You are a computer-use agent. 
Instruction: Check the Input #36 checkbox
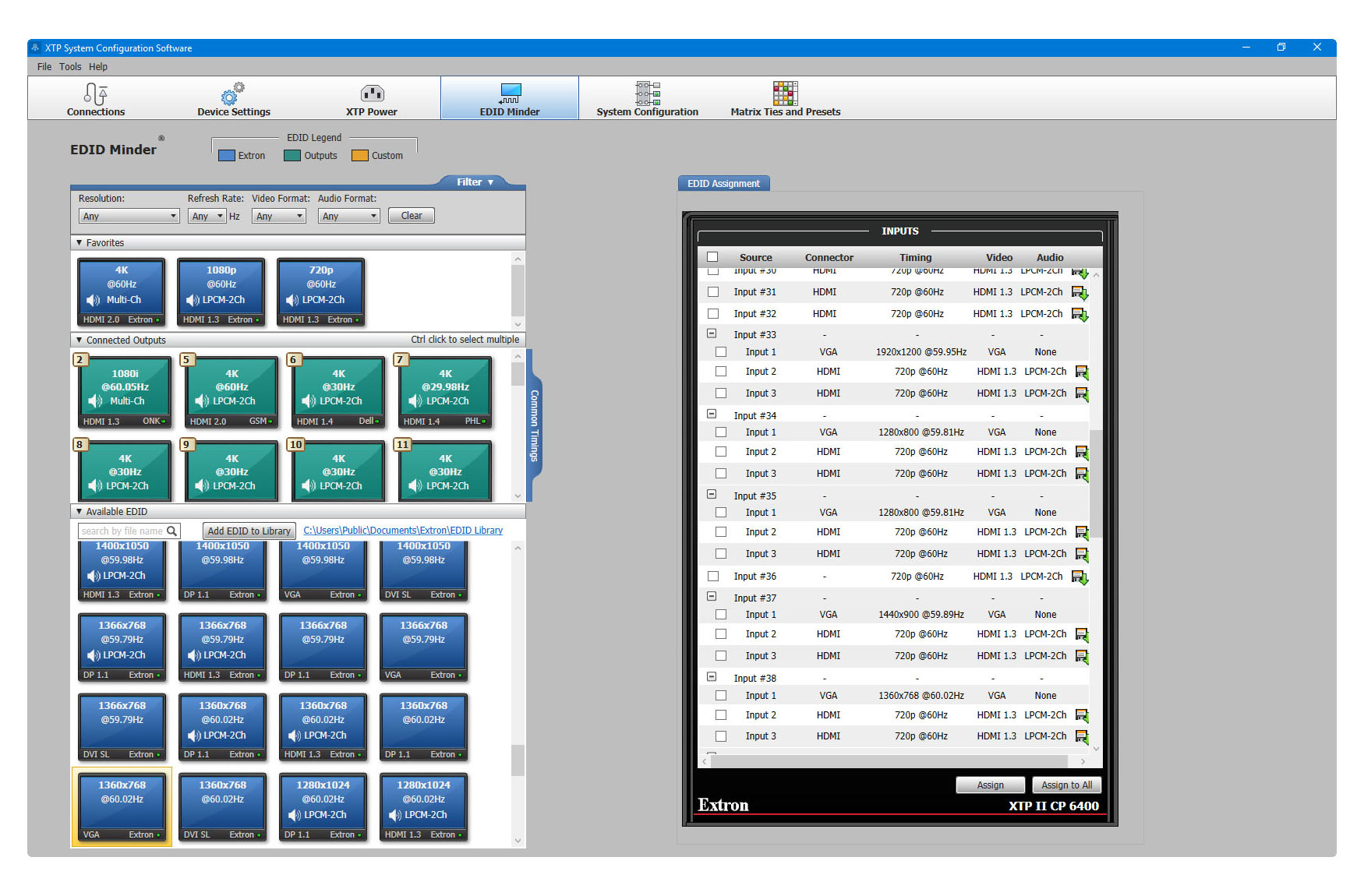click(713, 577)
